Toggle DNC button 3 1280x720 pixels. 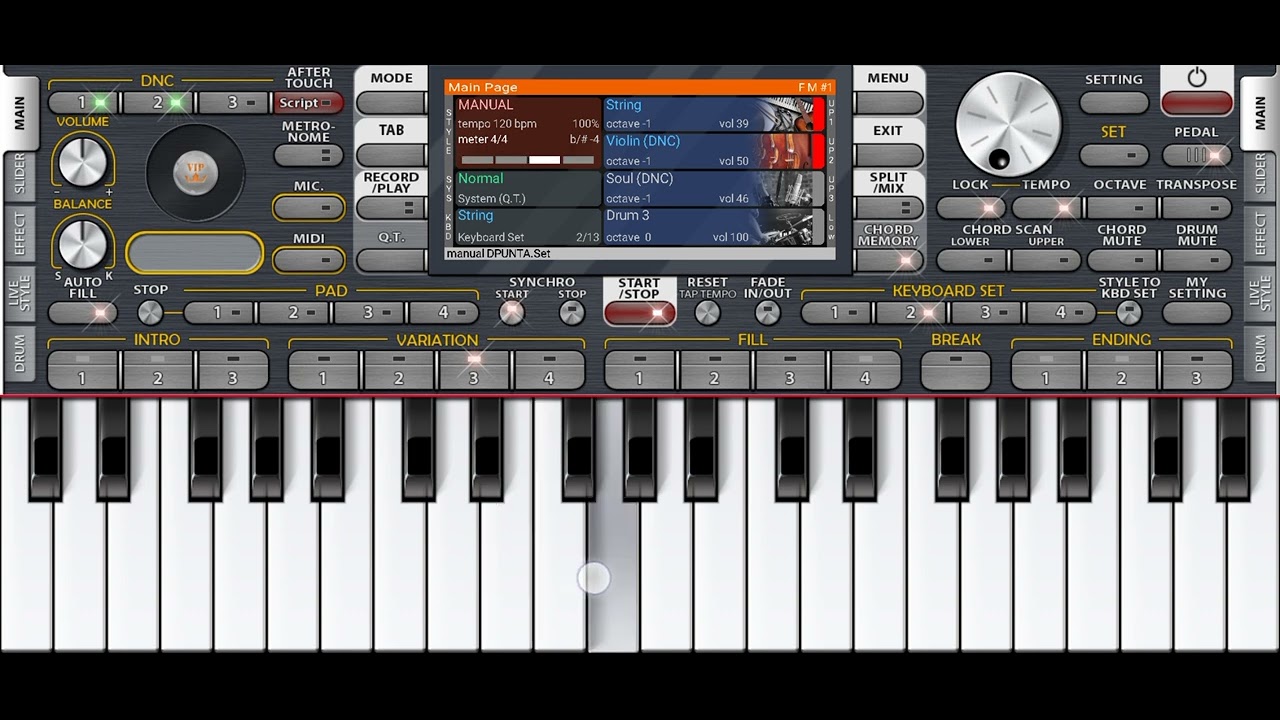click(233, 103)
